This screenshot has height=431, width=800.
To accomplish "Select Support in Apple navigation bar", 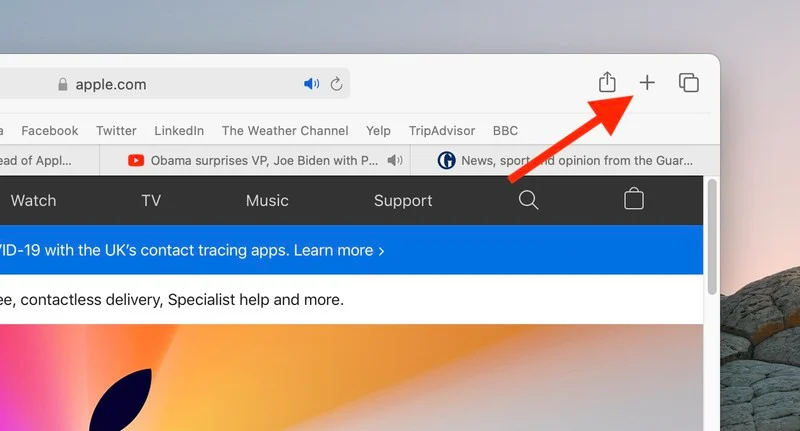I will 403,201.
